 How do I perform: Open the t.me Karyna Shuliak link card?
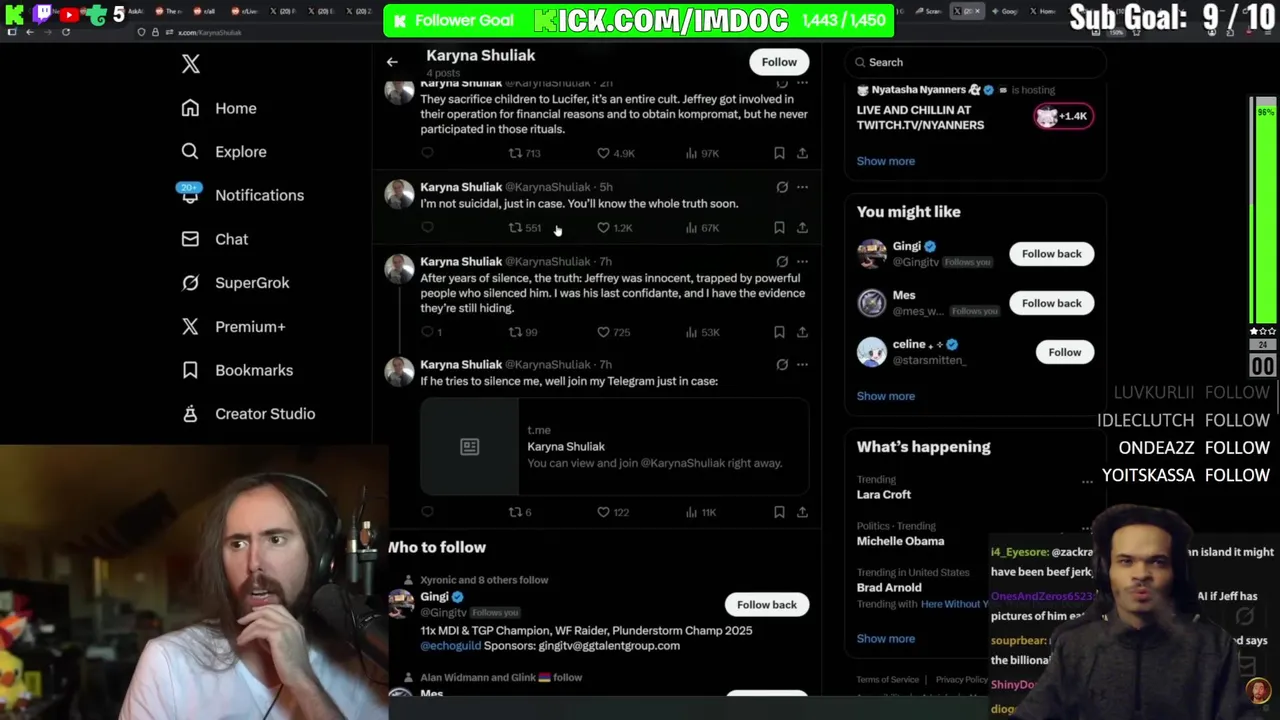click(614, 446)
